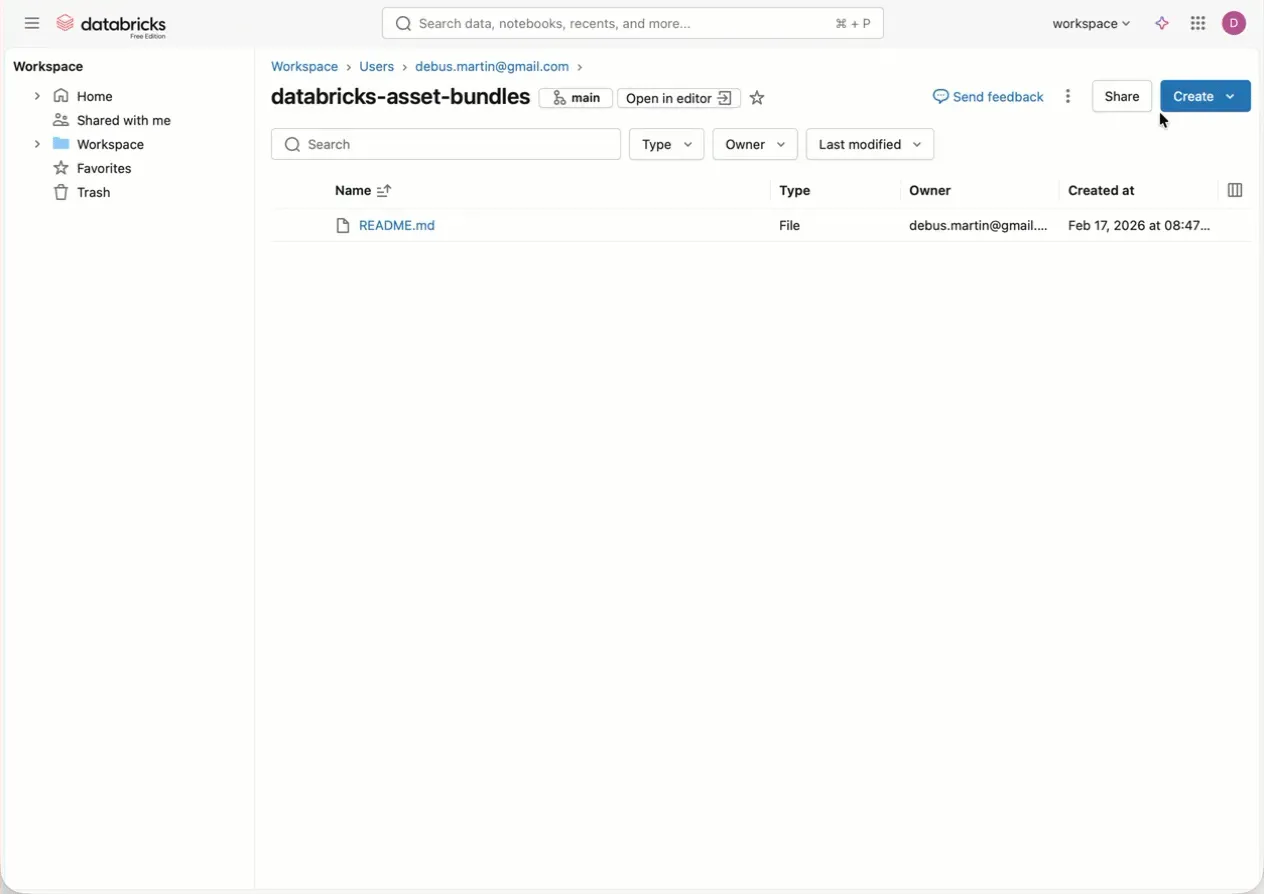Select Trash in the sidebar
This screenshot has height=894, width=1264.
point(94,192)
